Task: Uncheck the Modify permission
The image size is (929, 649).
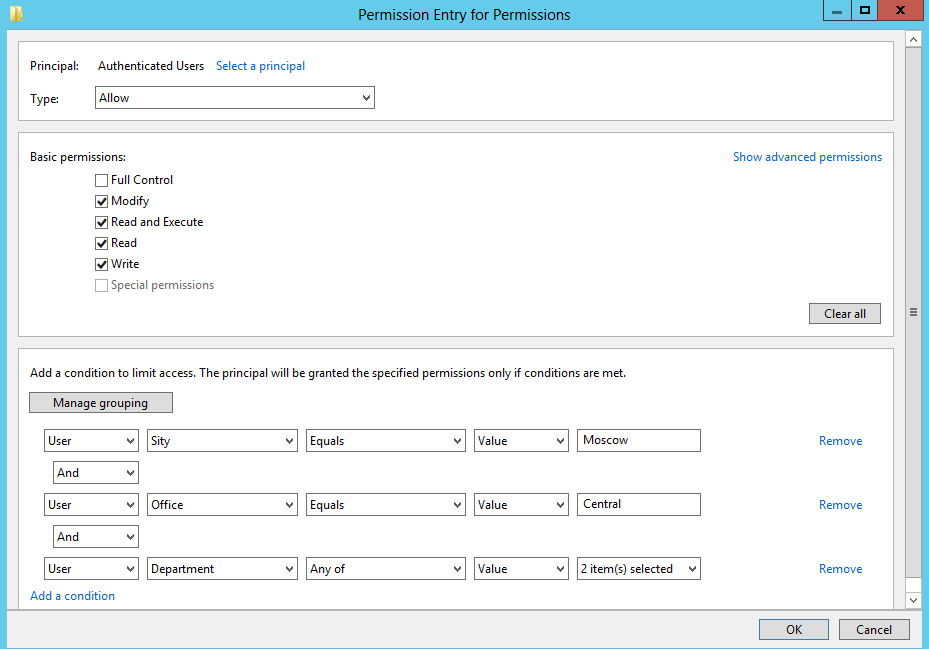Action: pyautogui.click(x=101, y=202)
